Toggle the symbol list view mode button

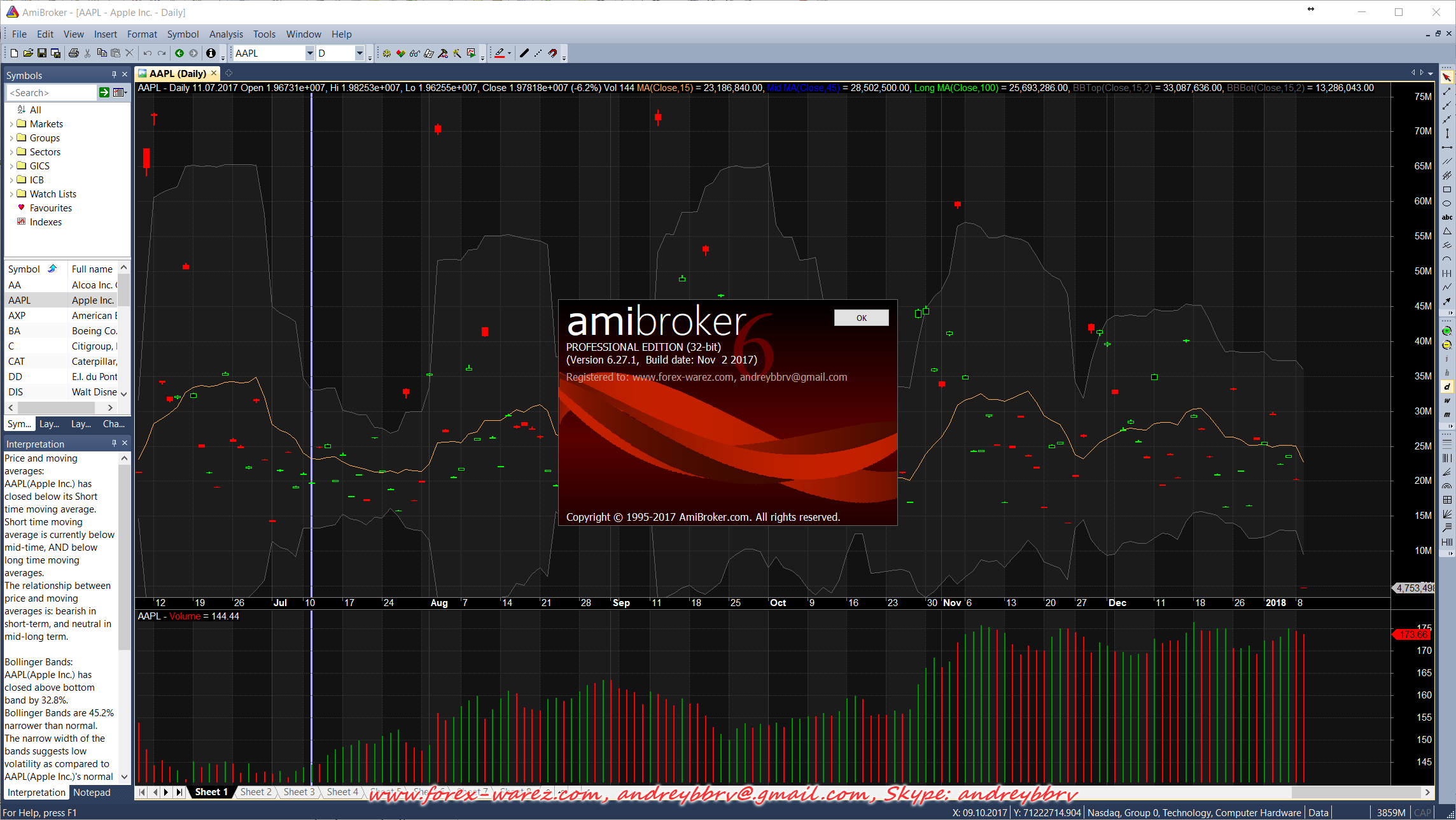point(119,93)
